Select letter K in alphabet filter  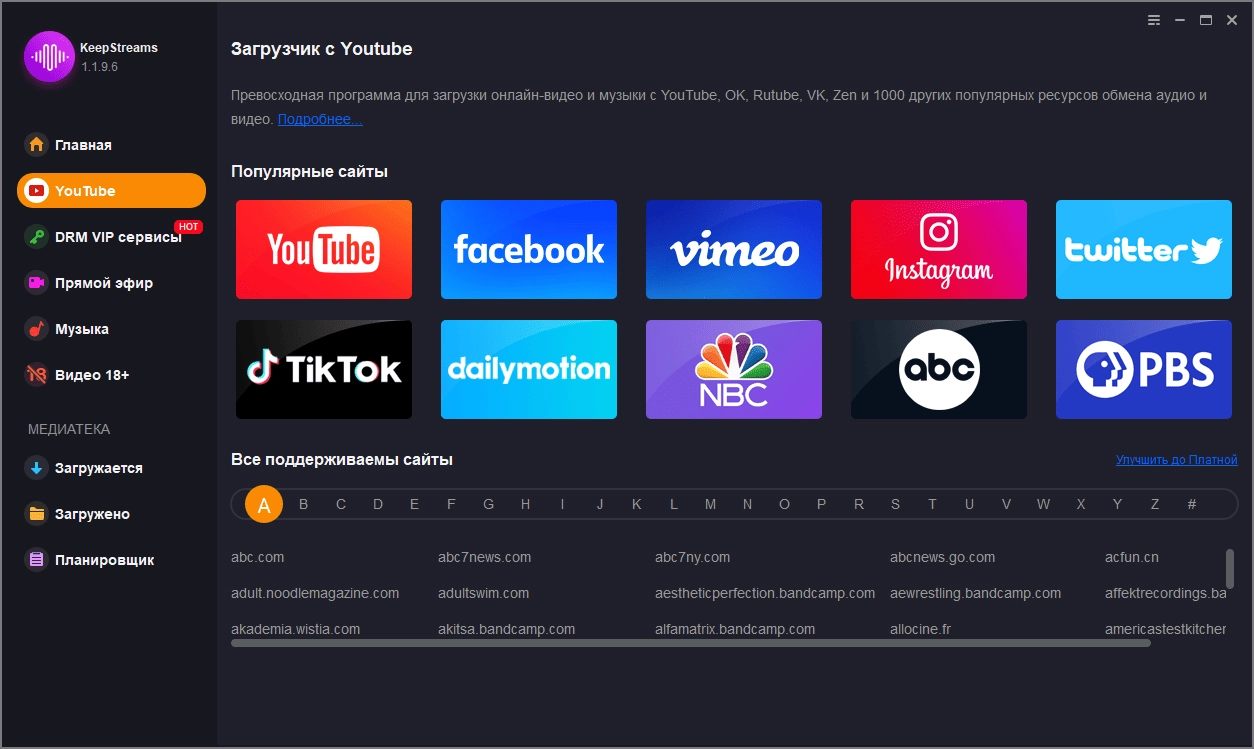click(636, 505)
